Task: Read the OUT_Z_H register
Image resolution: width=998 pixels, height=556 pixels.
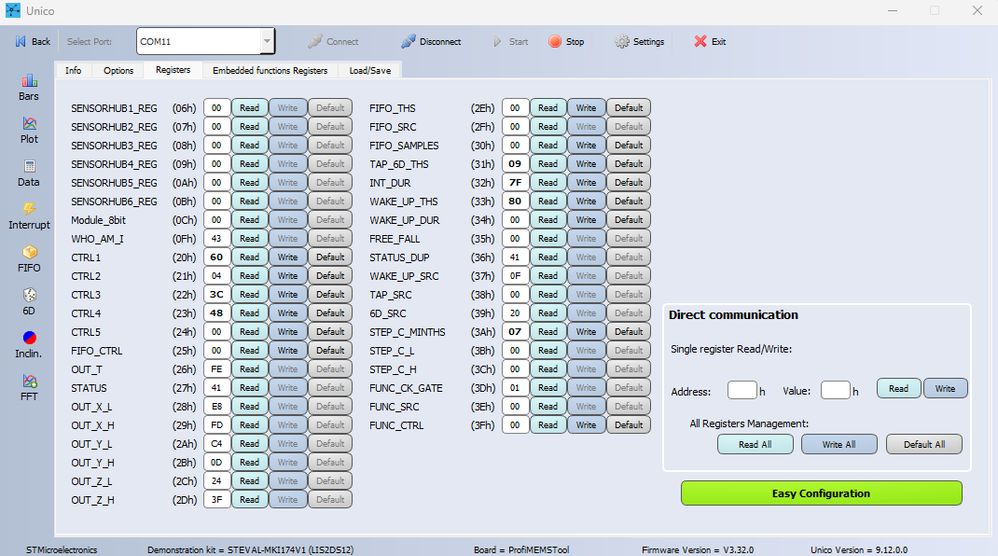Action: tap(250, 499)
